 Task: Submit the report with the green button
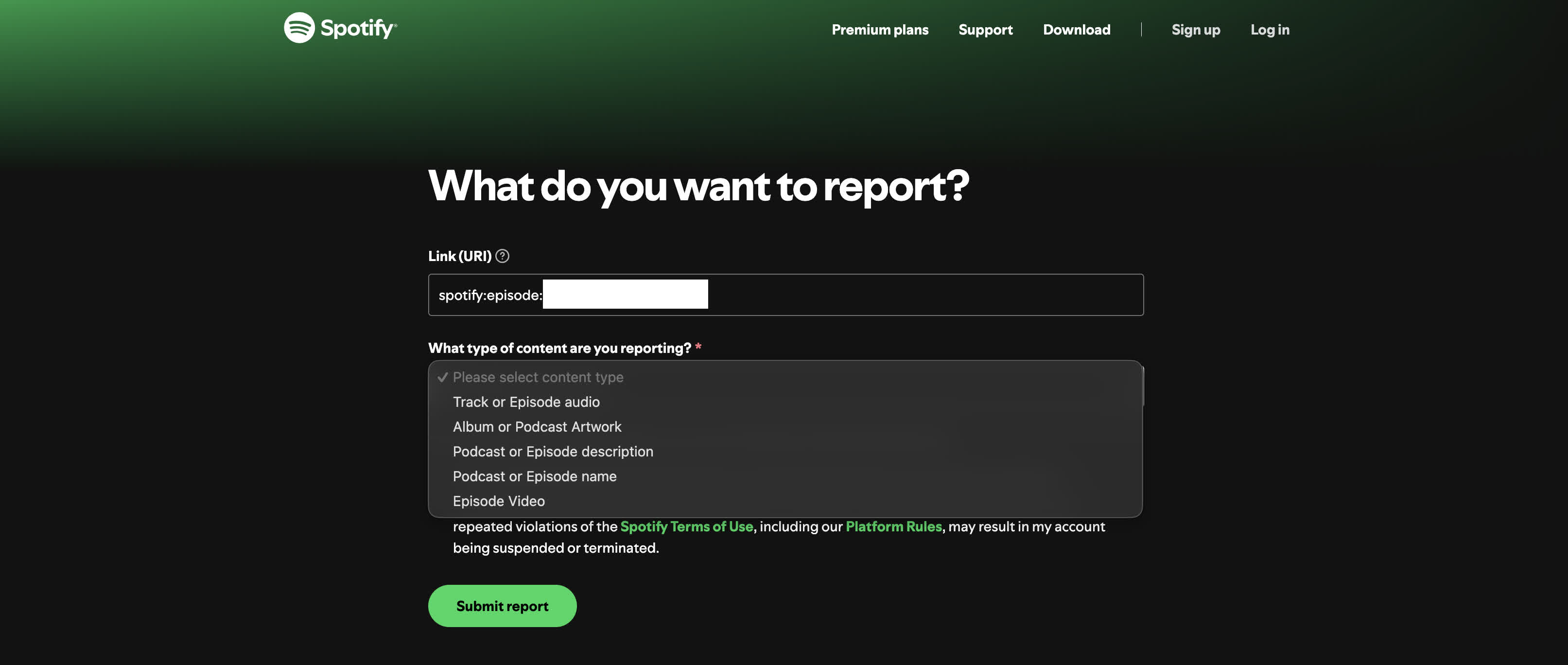[502, 605]
